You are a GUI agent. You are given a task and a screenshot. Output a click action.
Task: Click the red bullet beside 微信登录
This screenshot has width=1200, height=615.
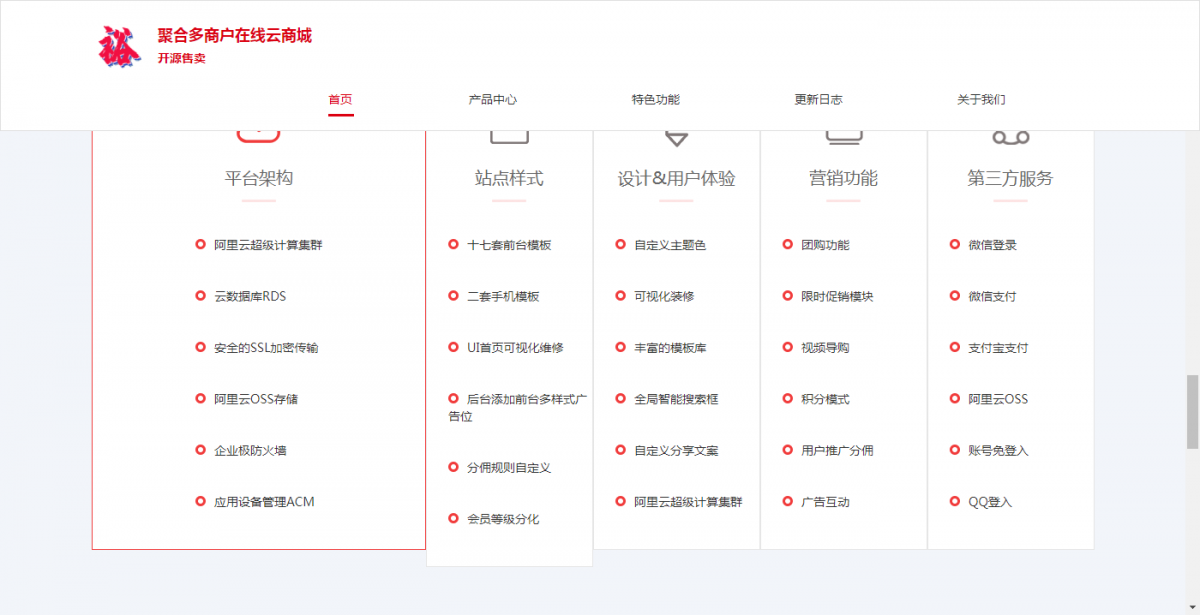(954, 244)
